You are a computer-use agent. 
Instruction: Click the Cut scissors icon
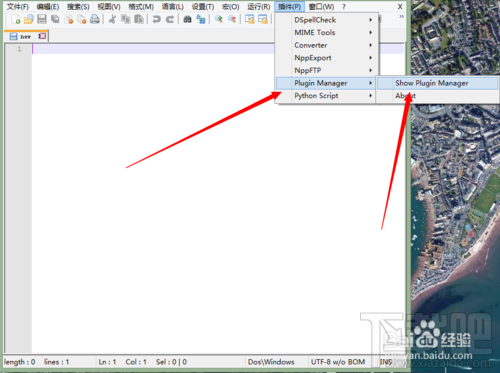112,19
